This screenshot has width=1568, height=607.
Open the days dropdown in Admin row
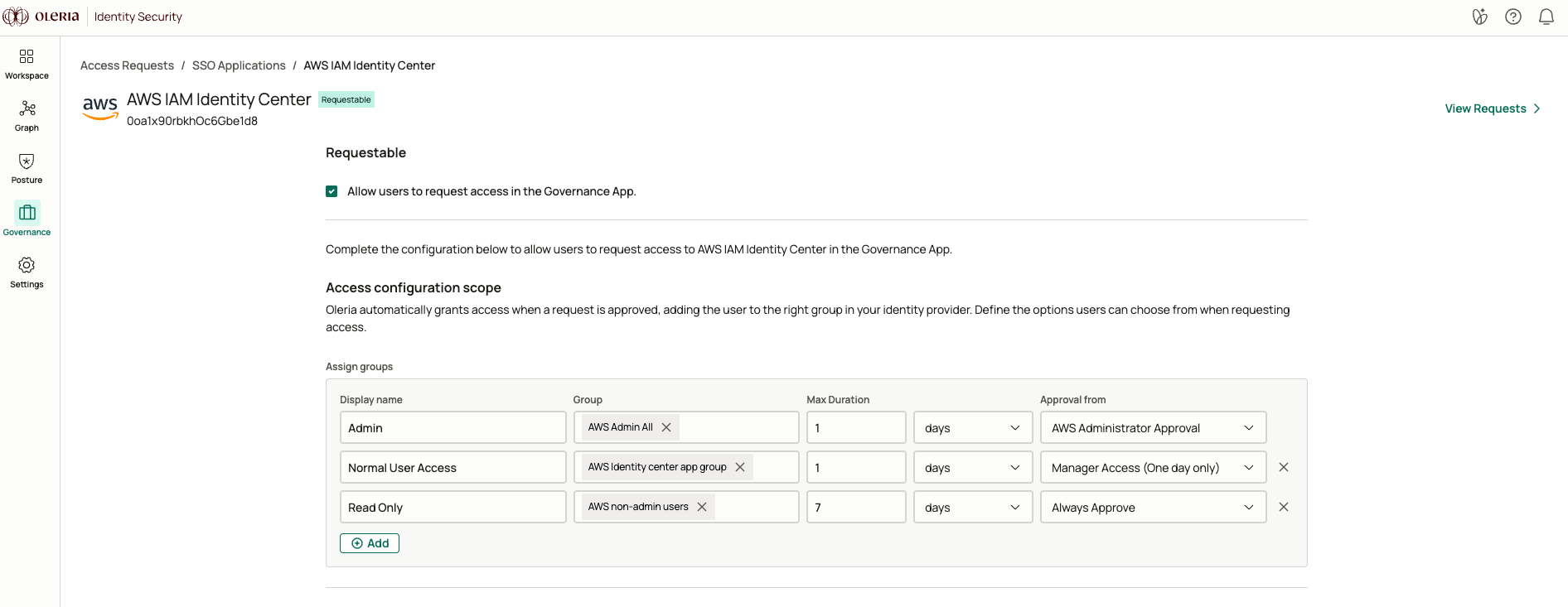(973, 427)
